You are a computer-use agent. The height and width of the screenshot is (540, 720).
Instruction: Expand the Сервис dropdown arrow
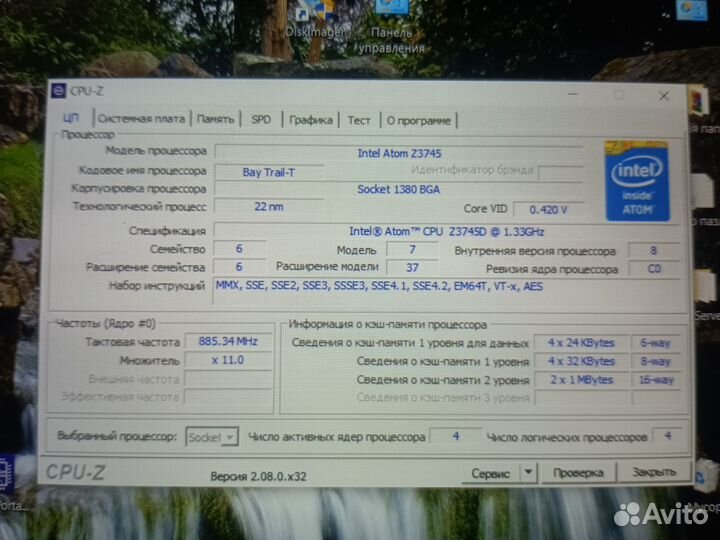click(x=529, y=472)
